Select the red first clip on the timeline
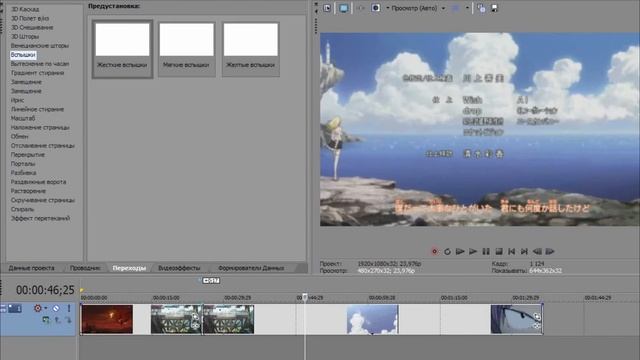The image size is (640, 360). tap(107, 319)
